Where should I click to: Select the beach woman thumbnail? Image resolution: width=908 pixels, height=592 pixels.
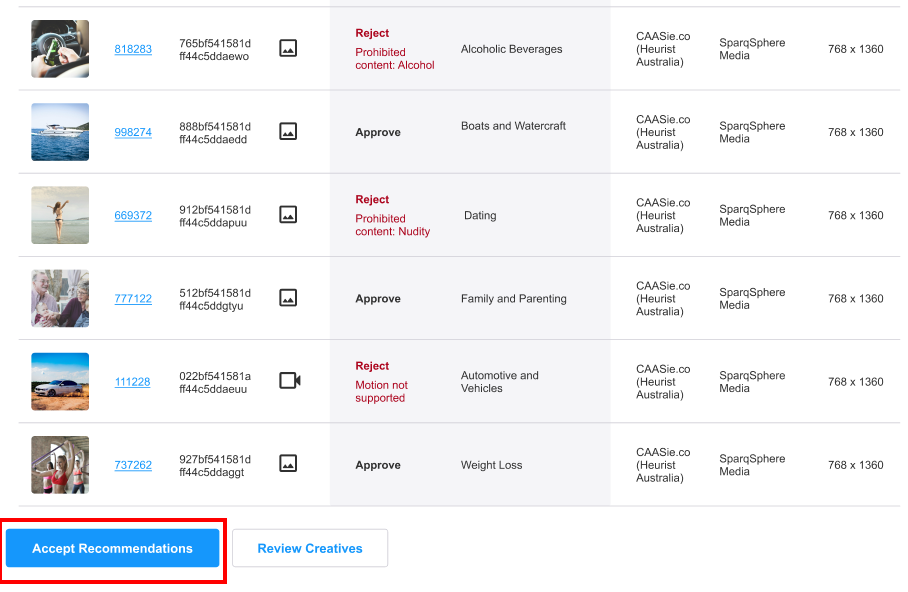[x=60, y=215]
